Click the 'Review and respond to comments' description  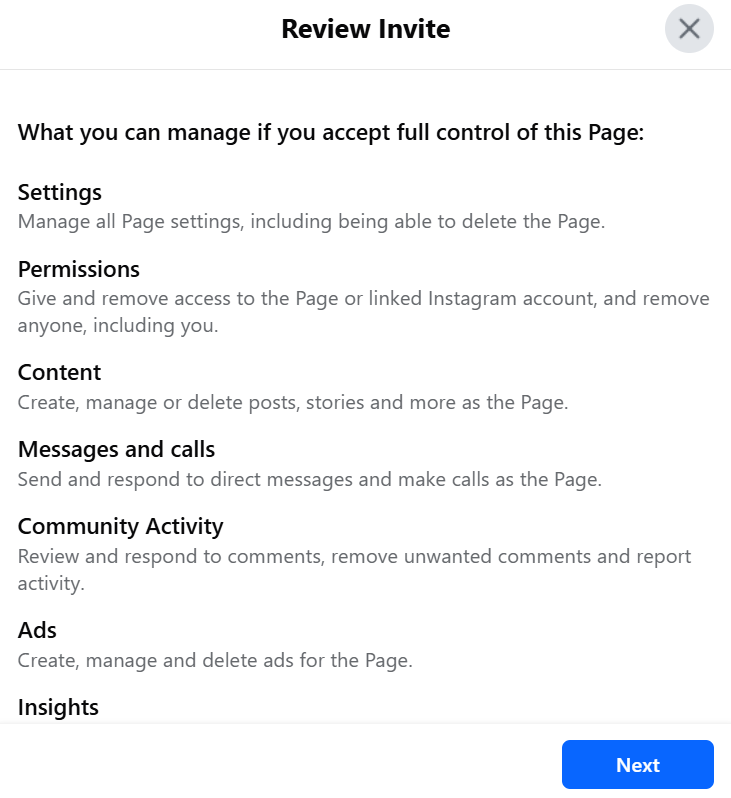(x=354, y=556)
